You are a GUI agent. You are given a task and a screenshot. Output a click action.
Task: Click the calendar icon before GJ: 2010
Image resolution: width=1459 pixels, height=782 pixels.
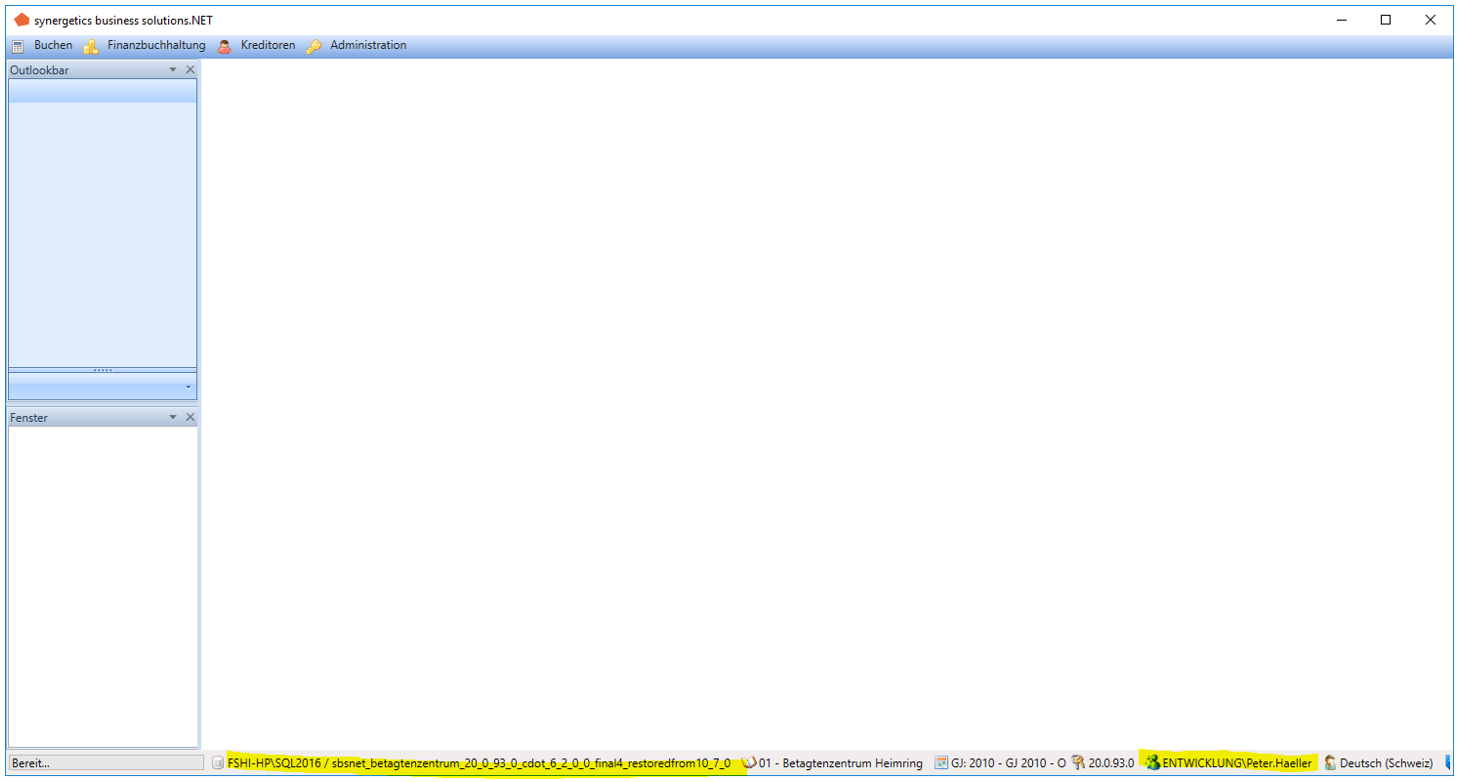[x=941, y=763]
